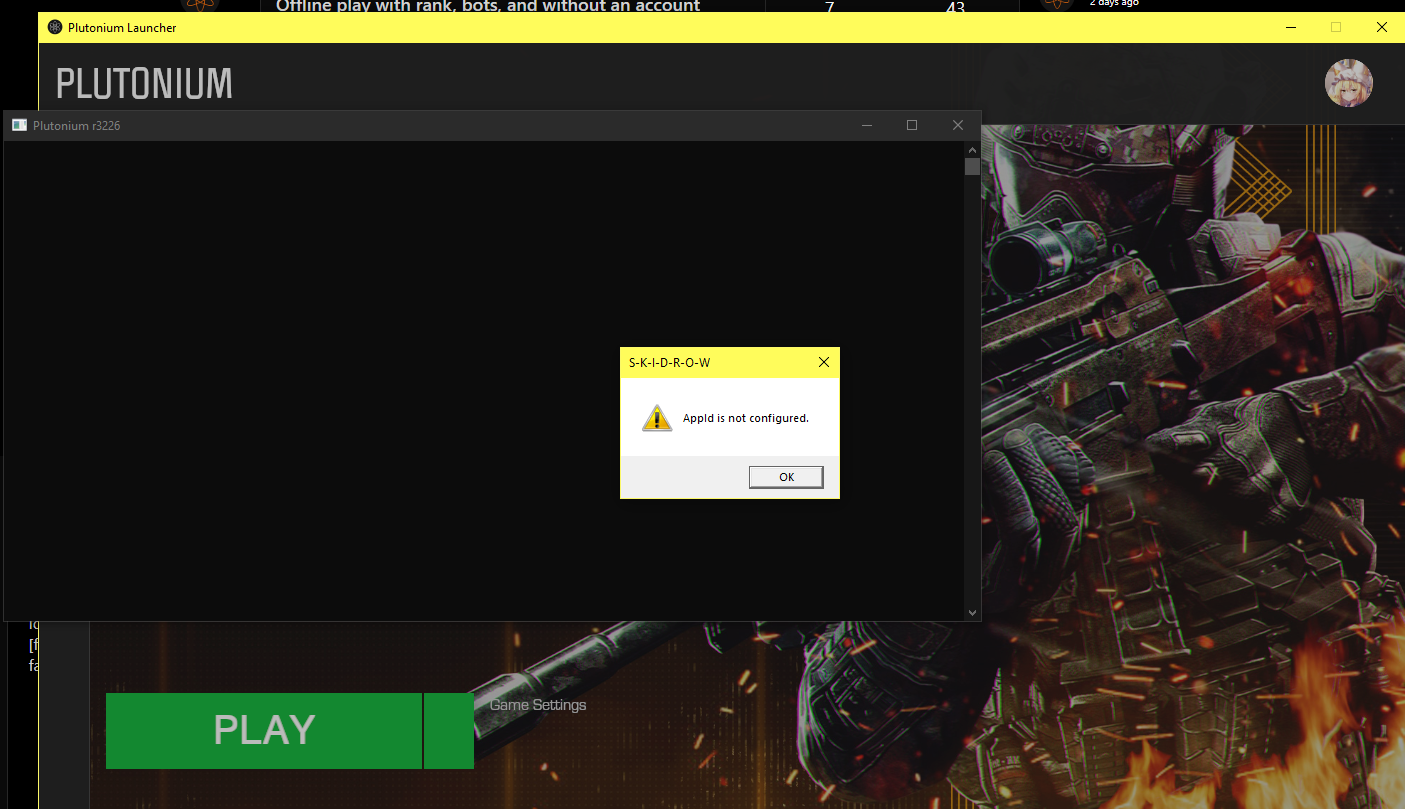Open the dropdown segment beside PLAY

[449, 731]
